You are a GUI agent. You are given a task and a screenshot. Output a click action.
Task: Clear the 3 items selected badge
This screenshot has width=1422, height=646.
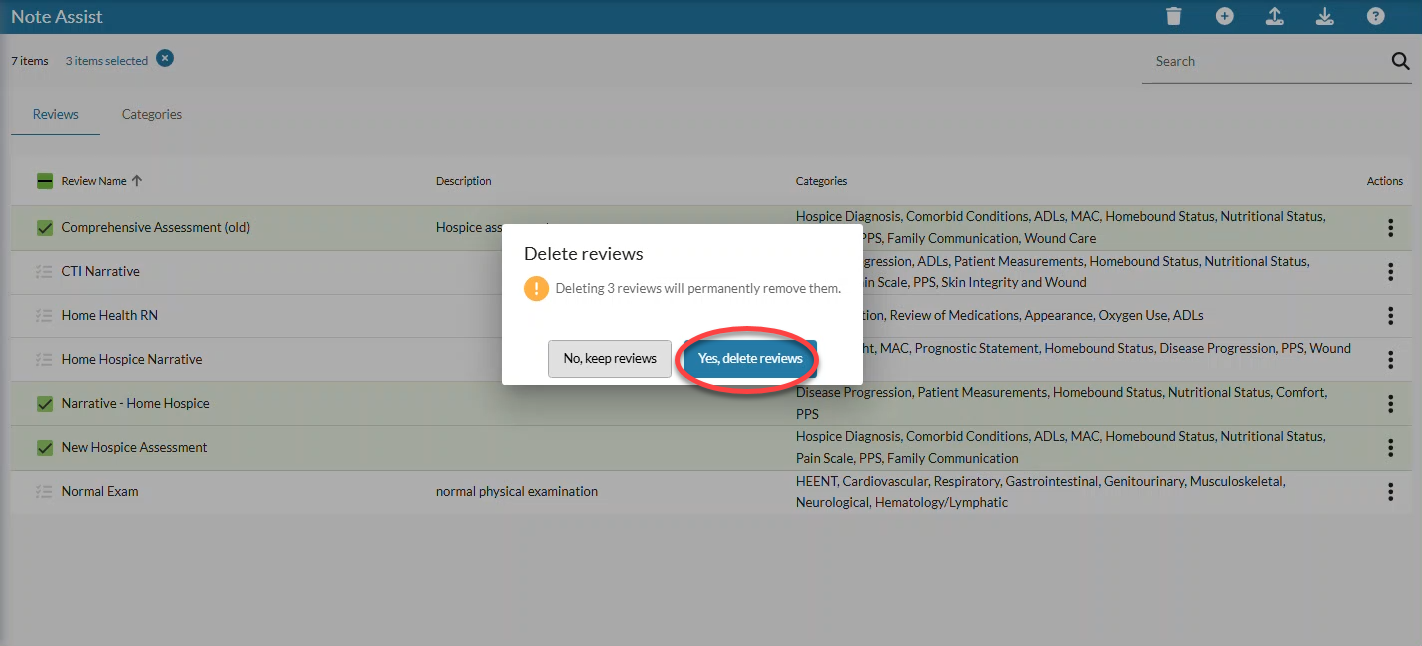(x=163, y=58)
